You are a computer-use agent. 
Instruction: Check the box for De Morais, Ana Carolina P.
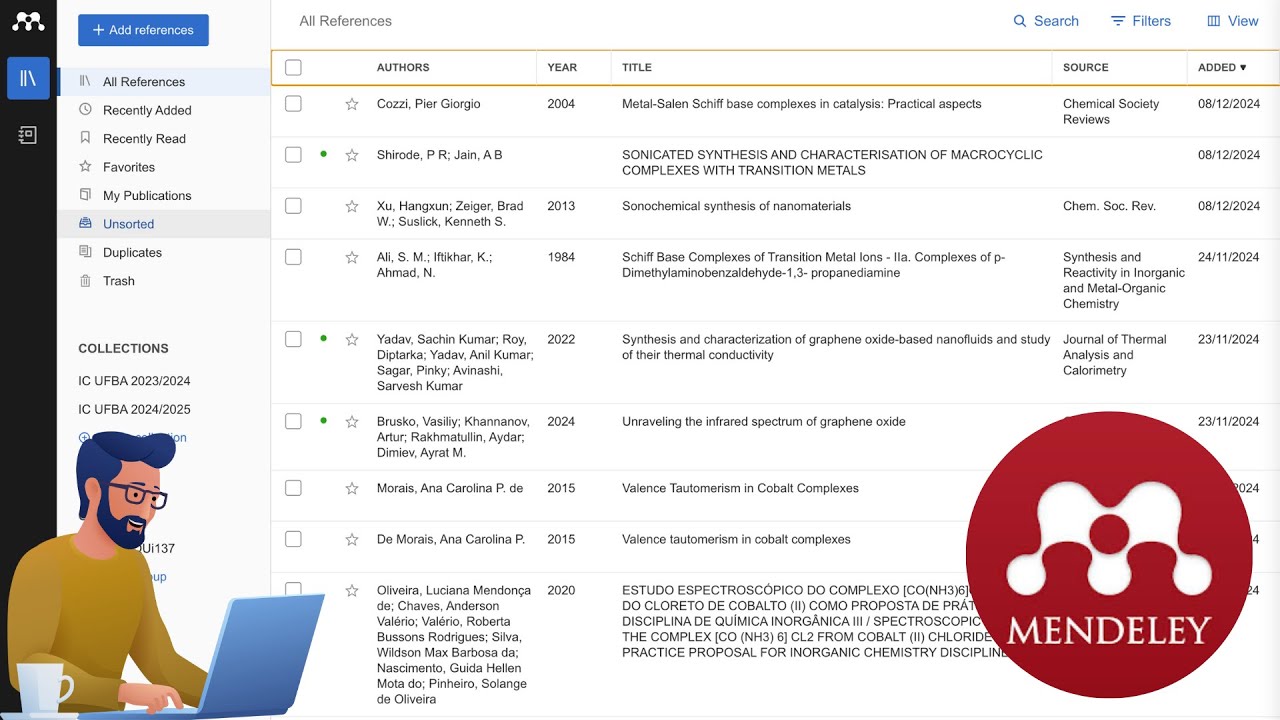[x=293, y=539]
